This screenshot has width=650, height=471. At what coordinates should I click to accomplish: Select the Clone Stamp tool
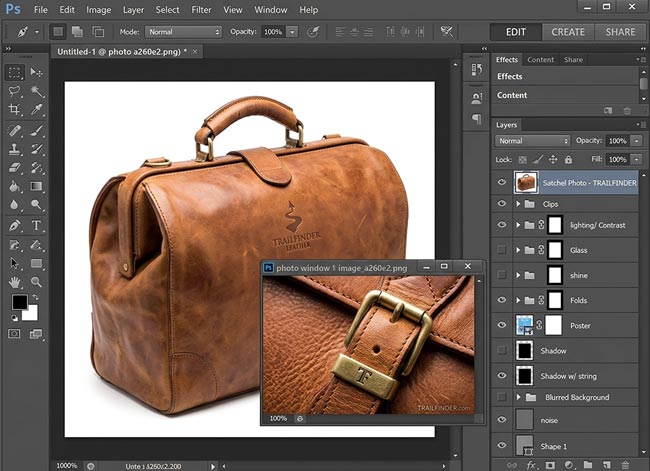click(x=15, y=149)
